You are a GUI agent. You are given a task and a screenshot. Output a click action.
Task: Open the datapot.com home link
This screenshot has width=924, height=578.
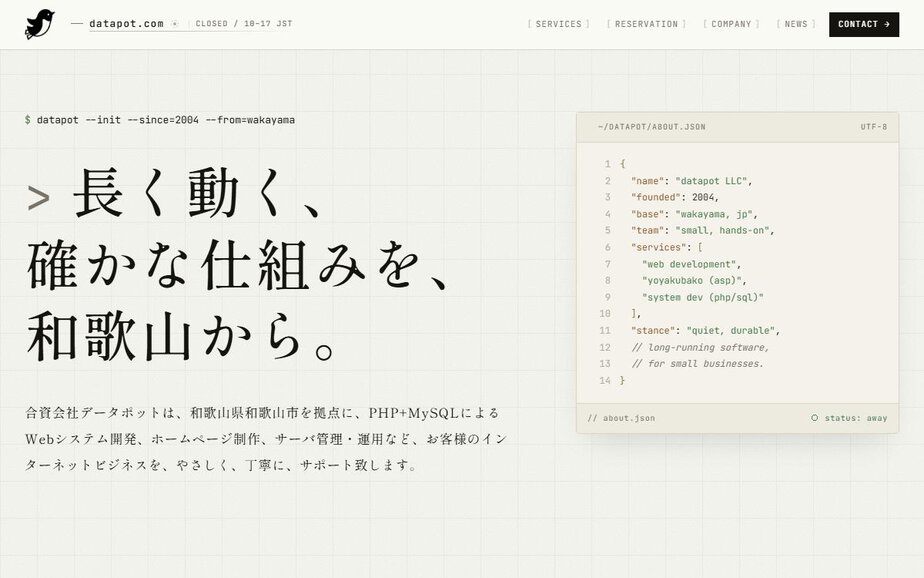(126, 24)
